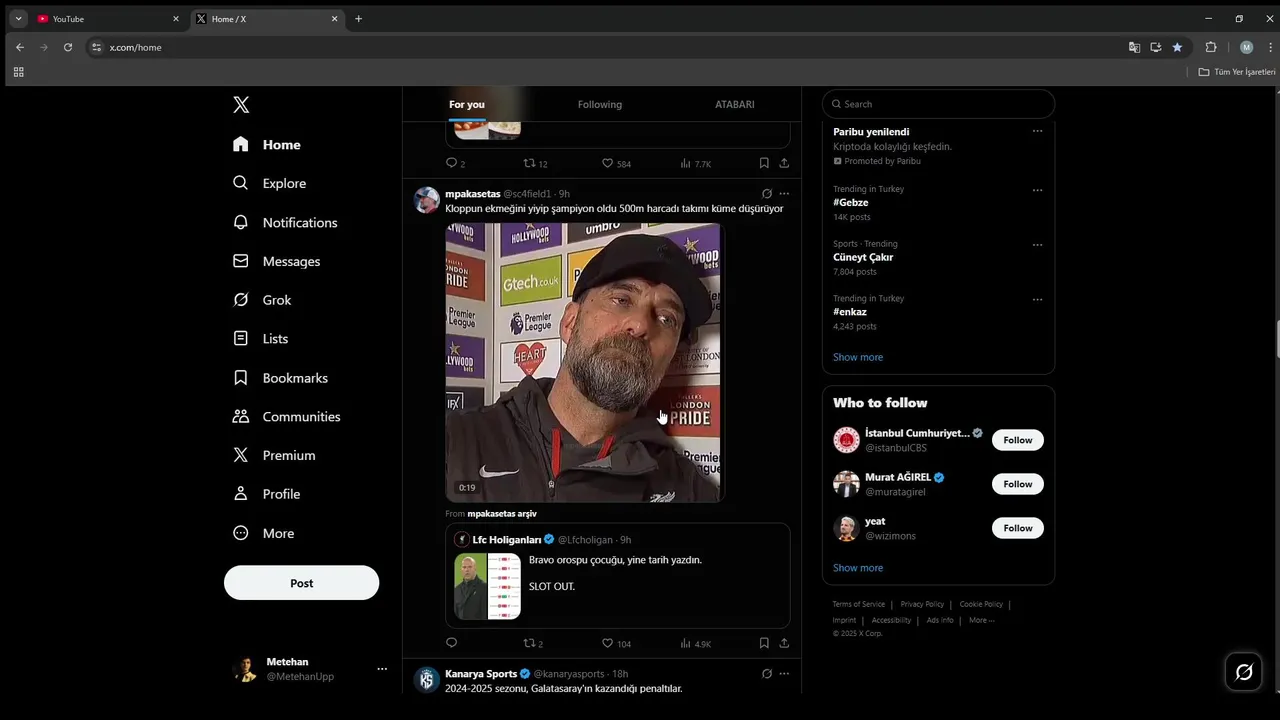Open Explore in the sidebar
The height and width of the screenshot is (720, 1280).
coord(270,183)
